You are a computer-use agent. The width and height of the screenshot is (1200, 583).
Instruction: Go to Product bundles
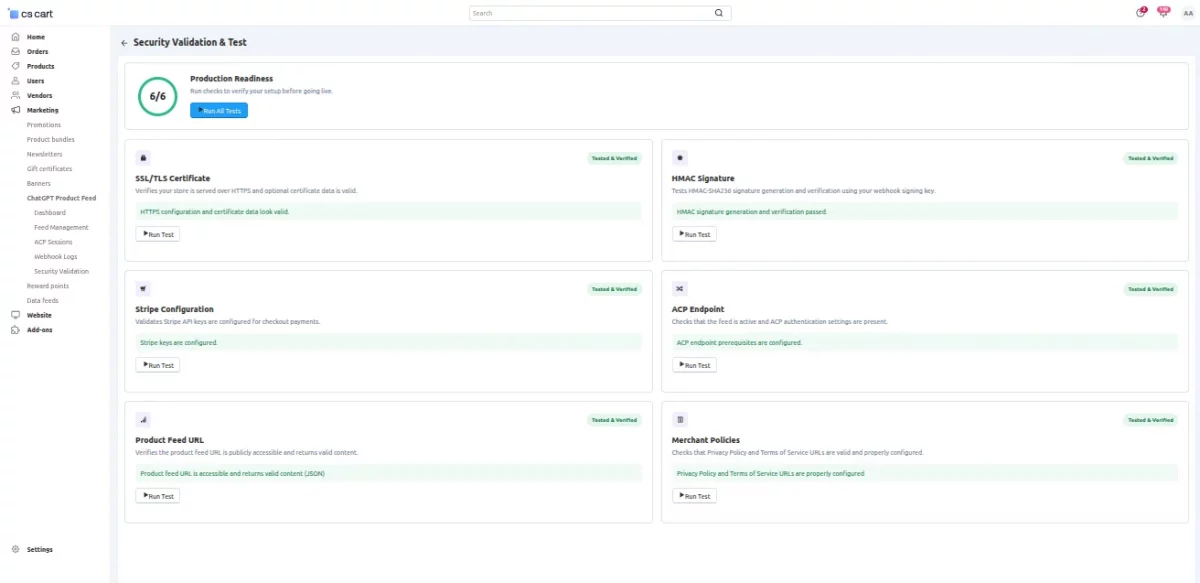click(51, 140)
